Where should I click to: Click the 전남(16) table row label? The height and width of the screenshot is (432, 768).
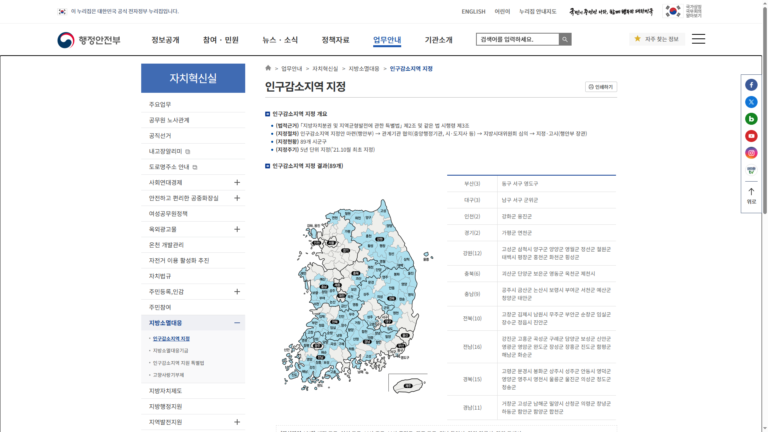(472, 347)
